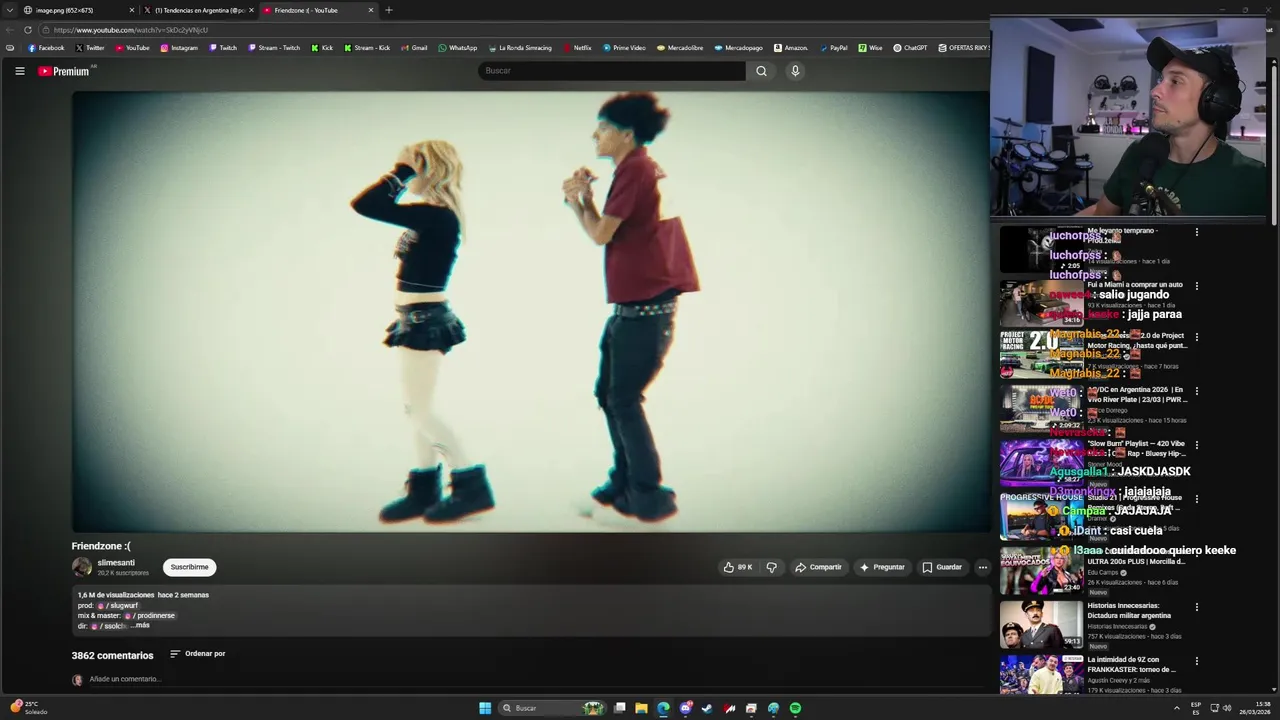Open options for La intimidad de 9Z video
This screenshot has width=1280, height=720.
[1196, 661]
